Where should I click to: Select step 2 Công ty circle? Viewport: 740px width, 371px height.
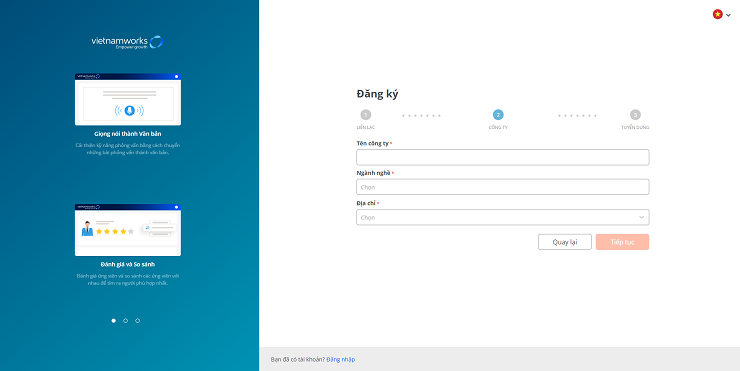498,115
